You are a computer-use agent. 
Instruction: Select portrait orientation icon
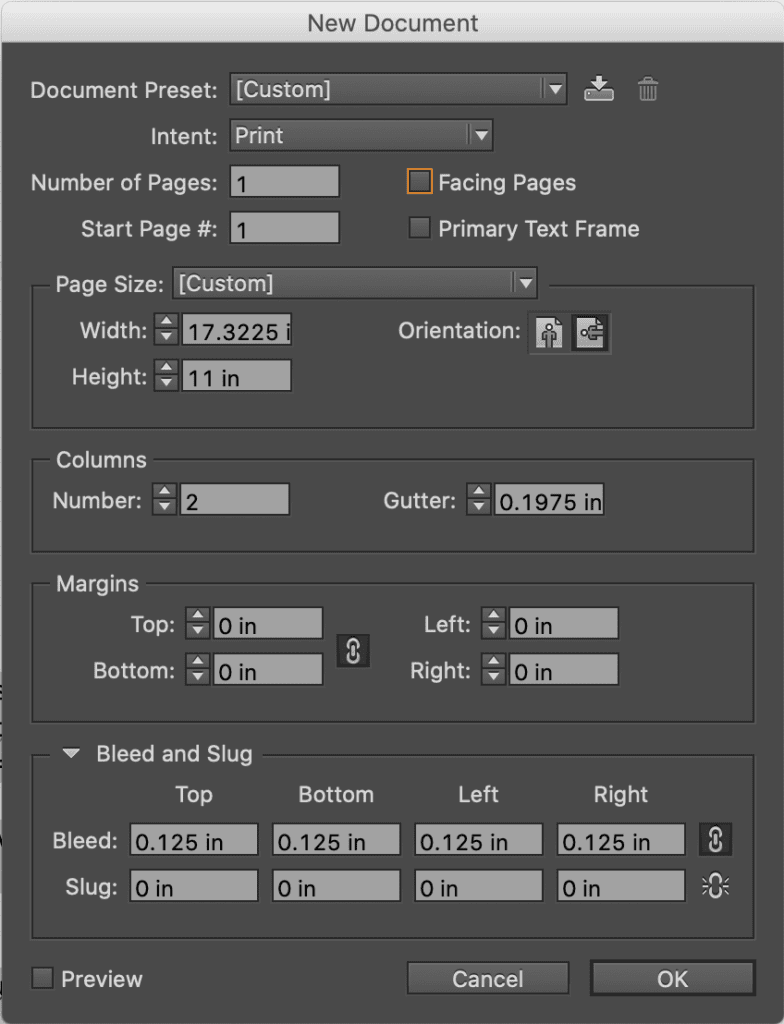(x=549, y=332)
